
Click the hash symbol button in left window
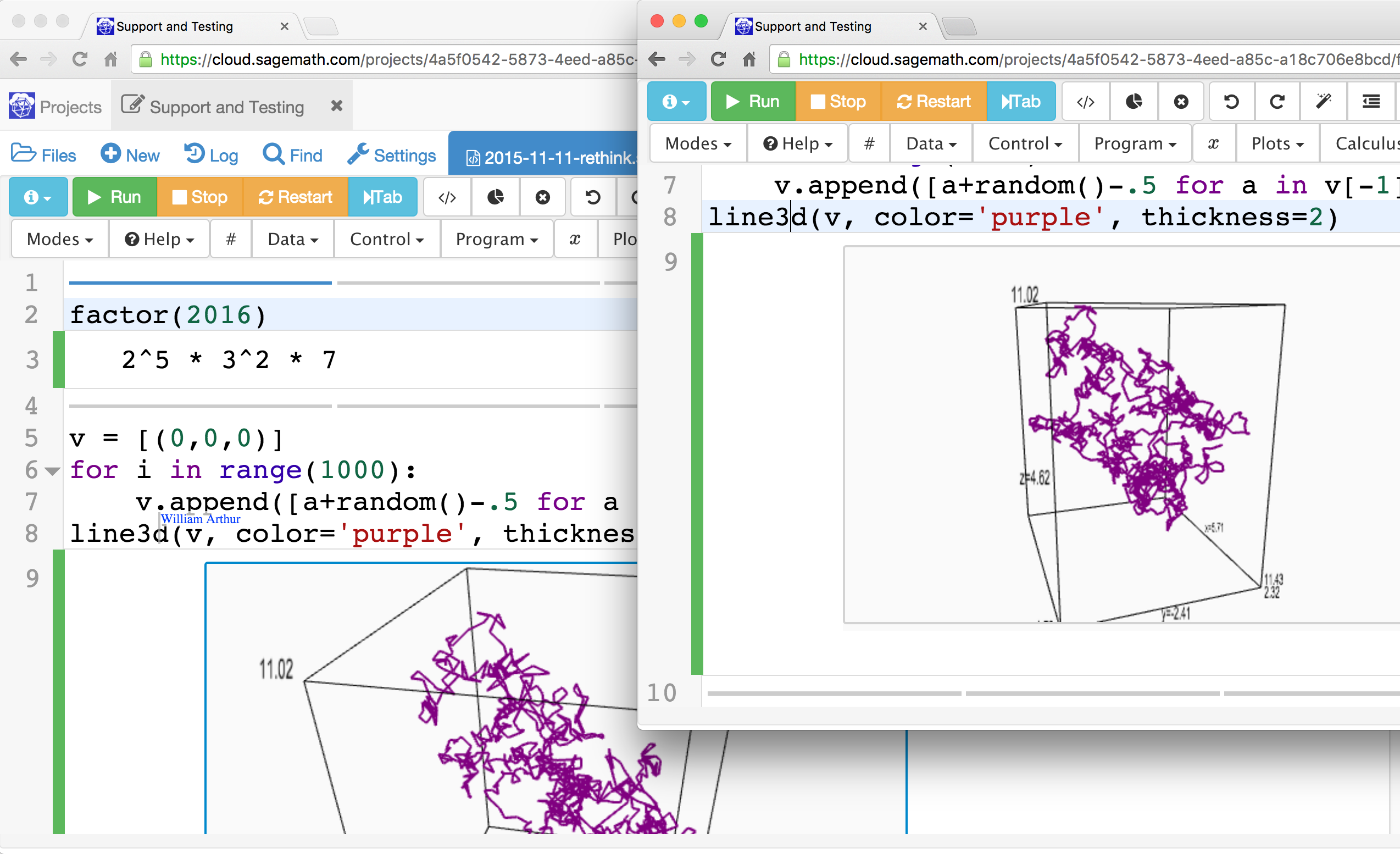point(231,239)
